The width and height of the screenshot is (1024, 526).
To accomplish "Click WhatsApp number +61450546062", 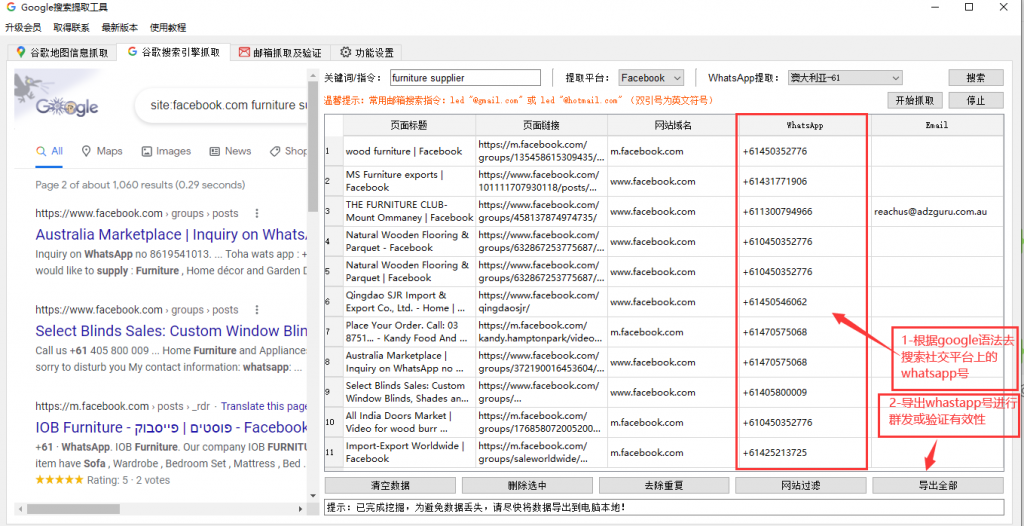I will tap(775, 301).
